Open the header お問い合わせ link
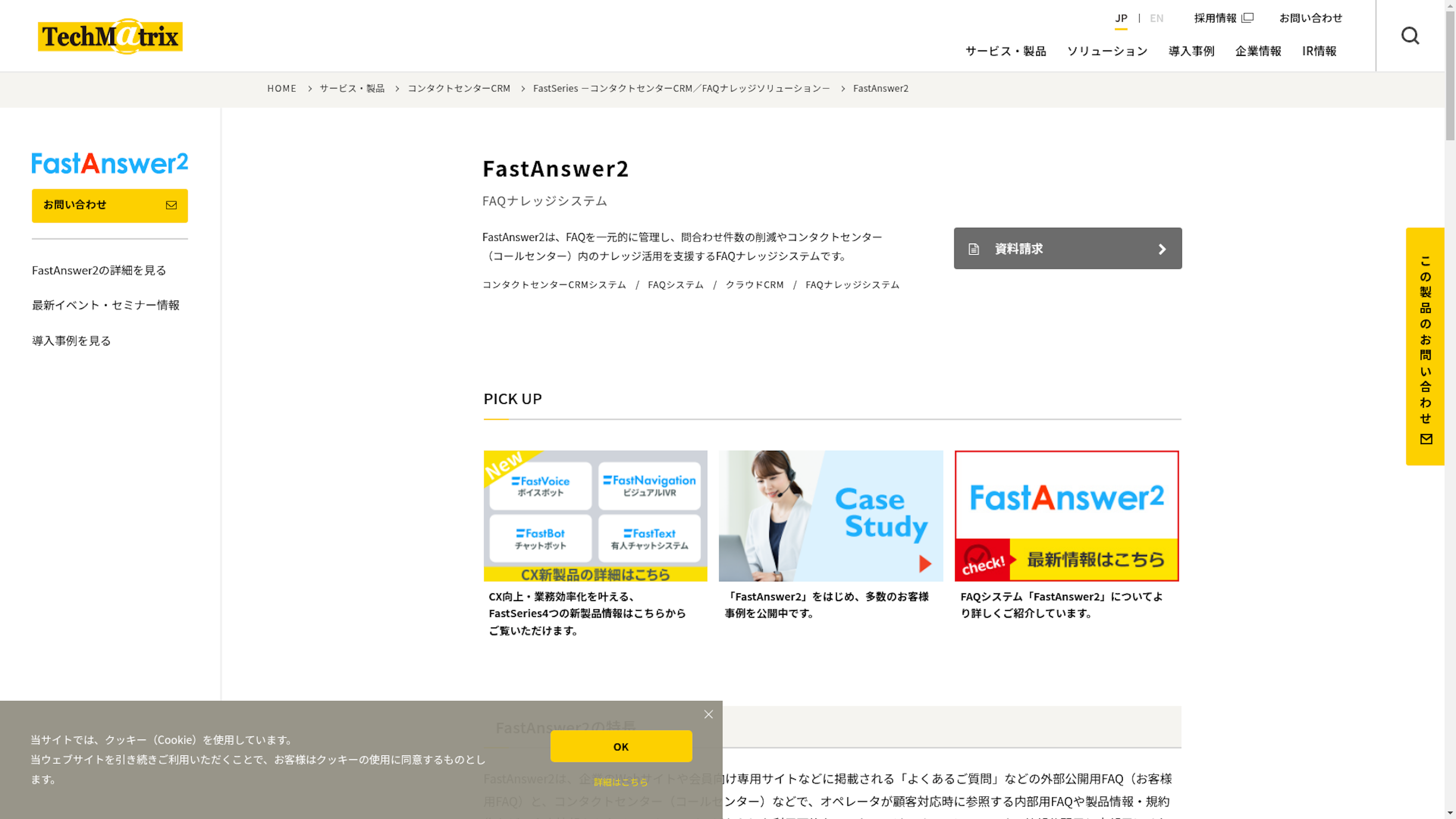This screenshot has width=1456, height=819. [x=1311, y=18]
